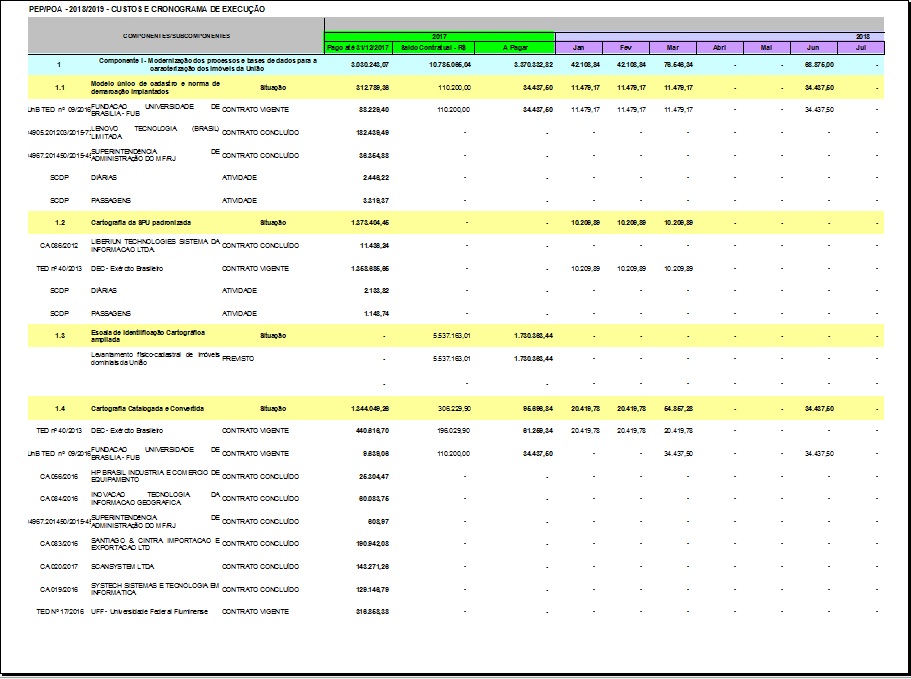This screenshot has height=679, width=911.
Task: Click the PREVISTO status cell
Action: click(239, 358)
